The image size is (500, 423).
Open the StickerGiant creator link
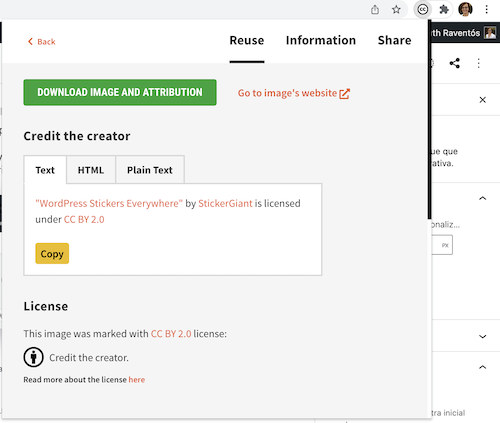tap(225, 203)
